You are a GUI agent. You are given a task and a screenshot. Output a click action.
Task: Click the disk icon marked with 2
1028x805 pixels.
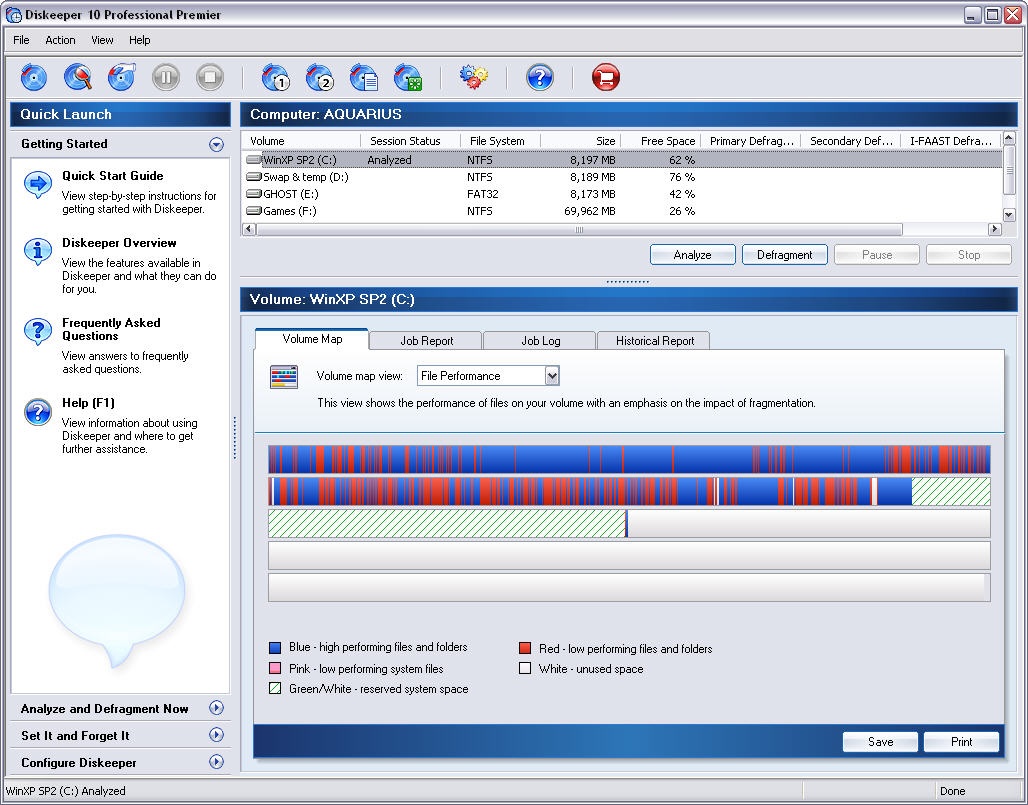pyautogui.click(x=320, y=77)
